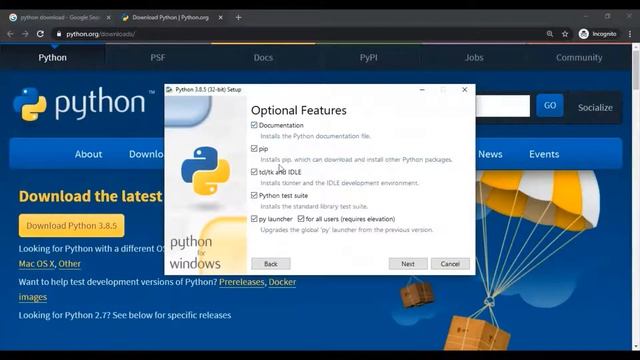This screenshot has height=360, width=640.
Task: Open a new browser tab with plus
Action: point(238,18)
